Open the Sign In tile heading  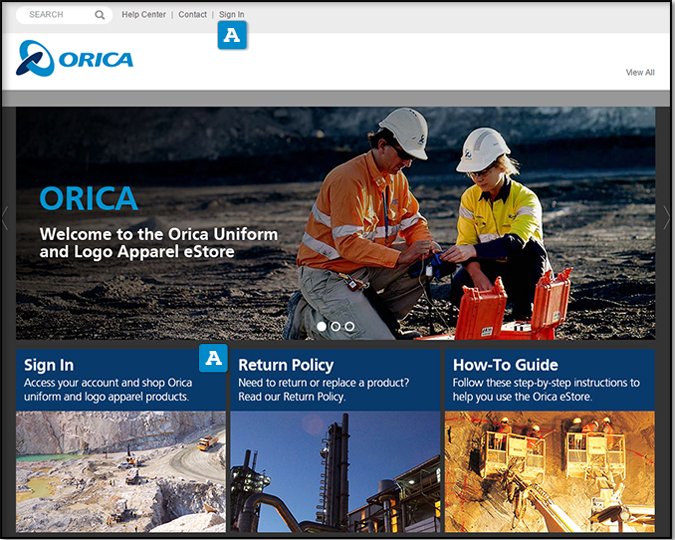49,365
